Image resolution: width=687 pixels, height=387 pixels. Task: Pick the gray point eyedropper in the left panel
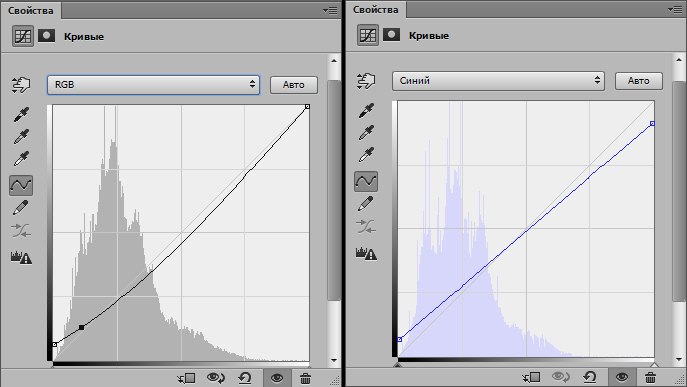[x=21, y=136]
